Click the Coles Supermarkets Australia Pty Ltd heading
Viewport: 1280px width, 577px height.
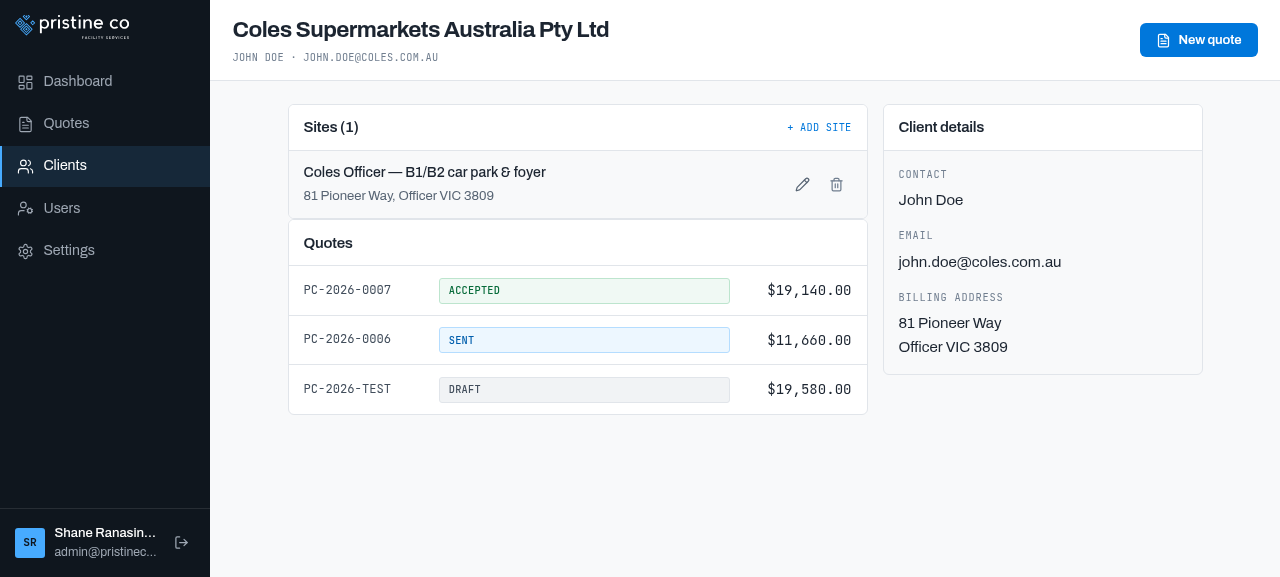(420, 29)
